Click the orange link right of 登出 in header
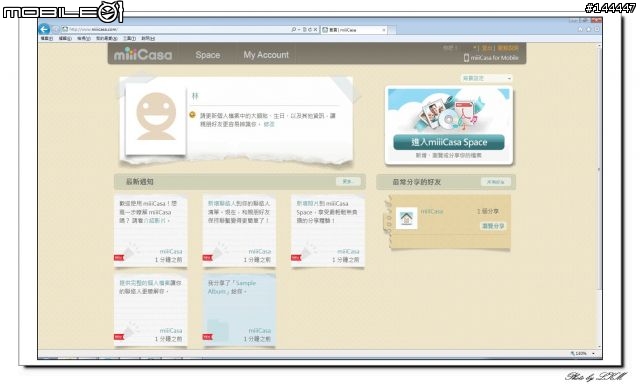 click(507, 48)
